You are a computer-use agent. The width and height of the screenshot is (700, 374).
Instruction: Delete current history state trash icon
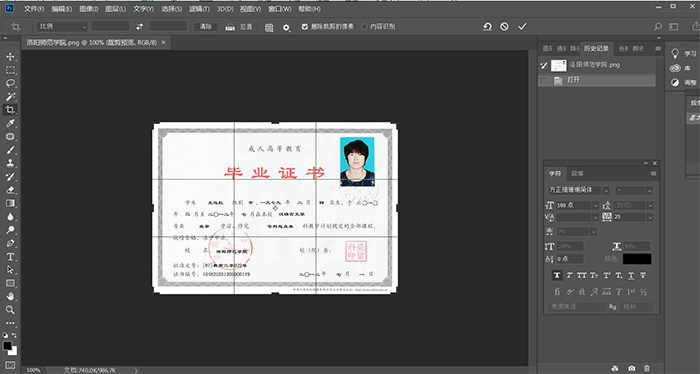tap(647, 368)
